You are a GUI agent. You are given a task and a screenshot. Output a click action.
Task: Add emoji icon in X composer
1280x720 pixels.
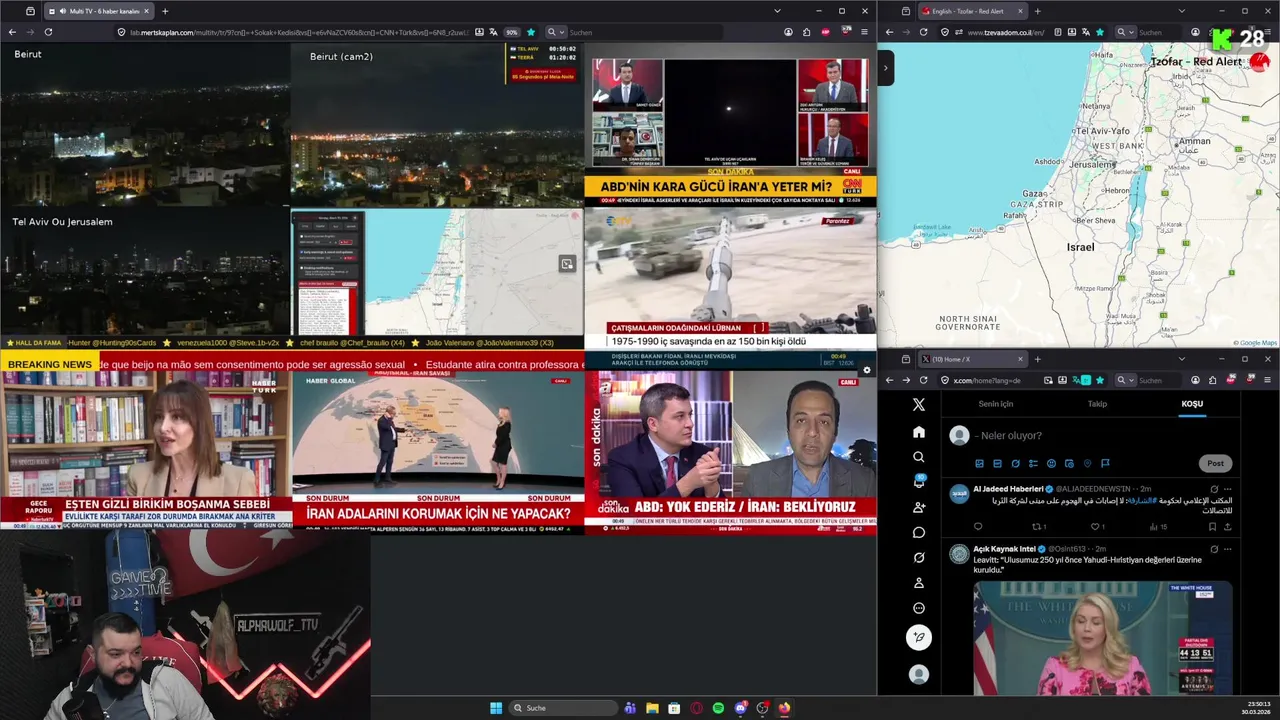1051,463
